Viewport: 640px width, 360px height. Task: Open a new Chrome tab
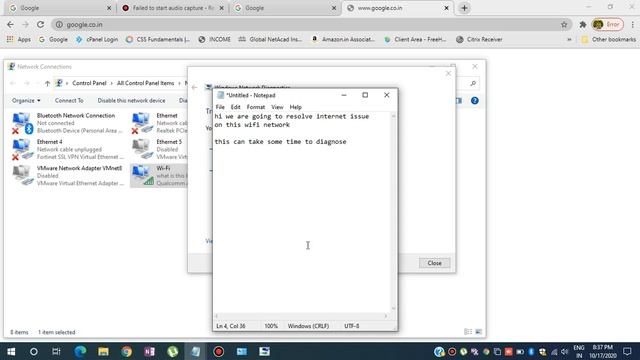pyautogui.click(x=464, y=8)
